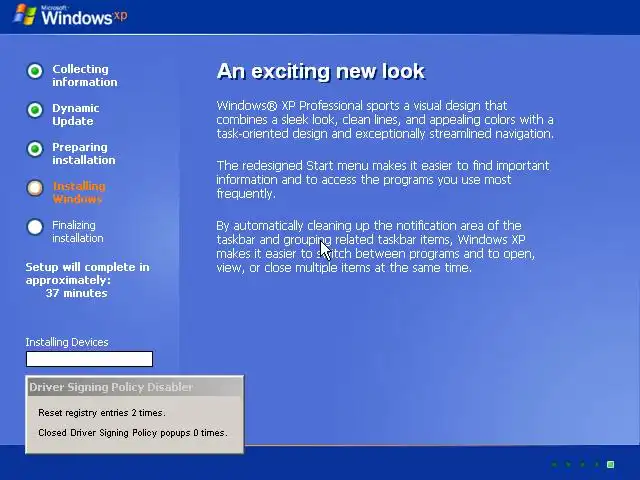Click the Driver Signing Policy Disabler title bar
Screen dimensions: 640x480
[135, 387]
